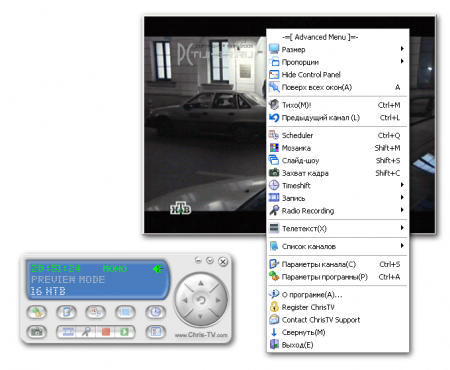Click the clock timeshift button on control panel
450x370 pixels.
coord(155,312)
